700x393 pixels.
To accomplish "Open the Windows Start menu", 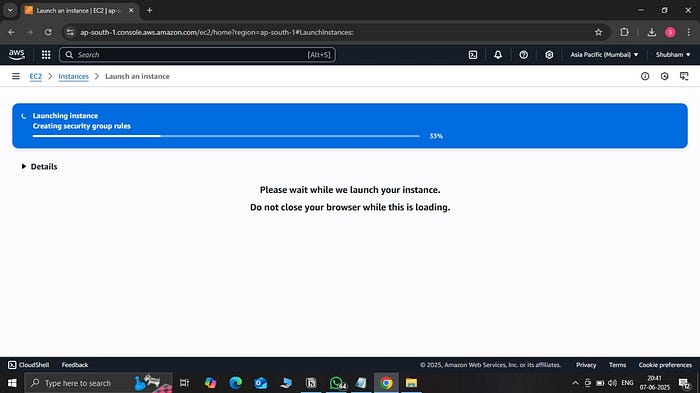I will 12,383.
